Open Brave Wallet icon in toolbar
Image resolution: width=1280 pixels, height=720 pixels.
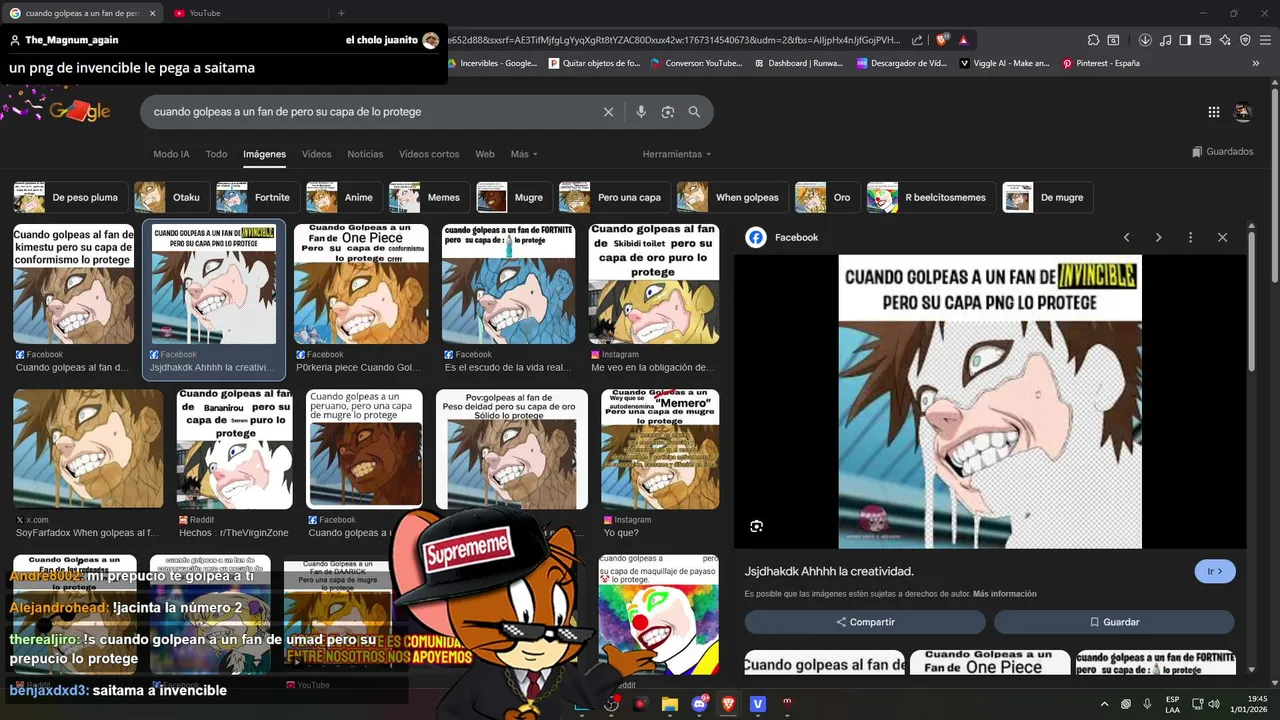point(1205,40)
